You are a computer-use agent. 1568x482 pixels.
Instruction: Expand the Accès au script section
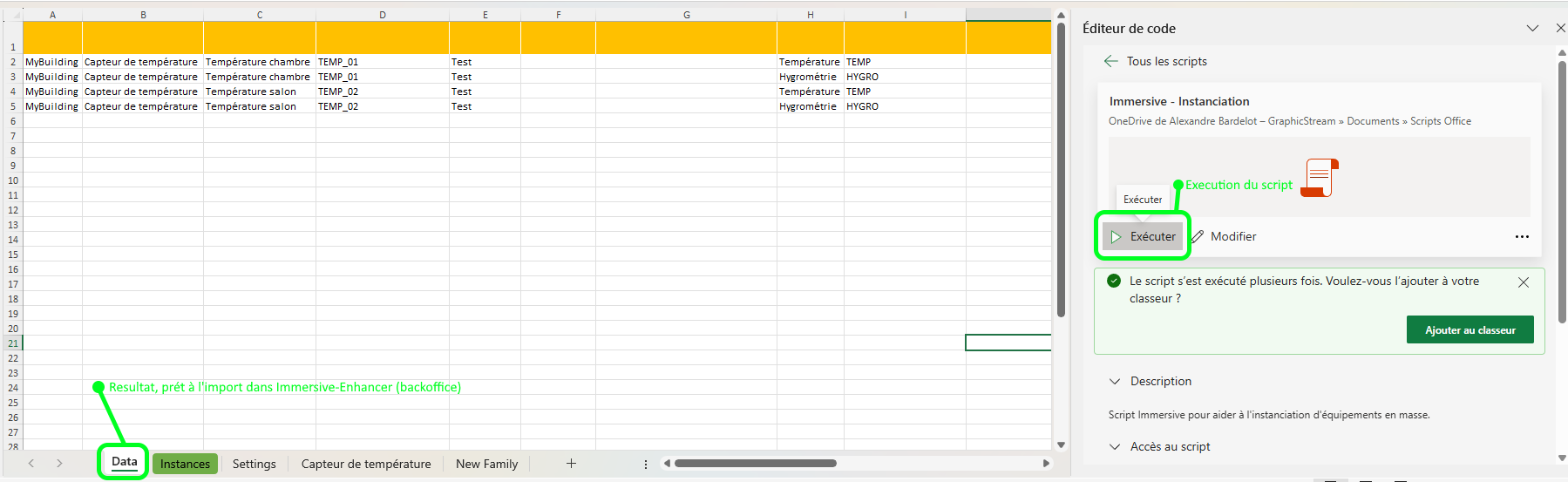click(x=1115, y=447)
